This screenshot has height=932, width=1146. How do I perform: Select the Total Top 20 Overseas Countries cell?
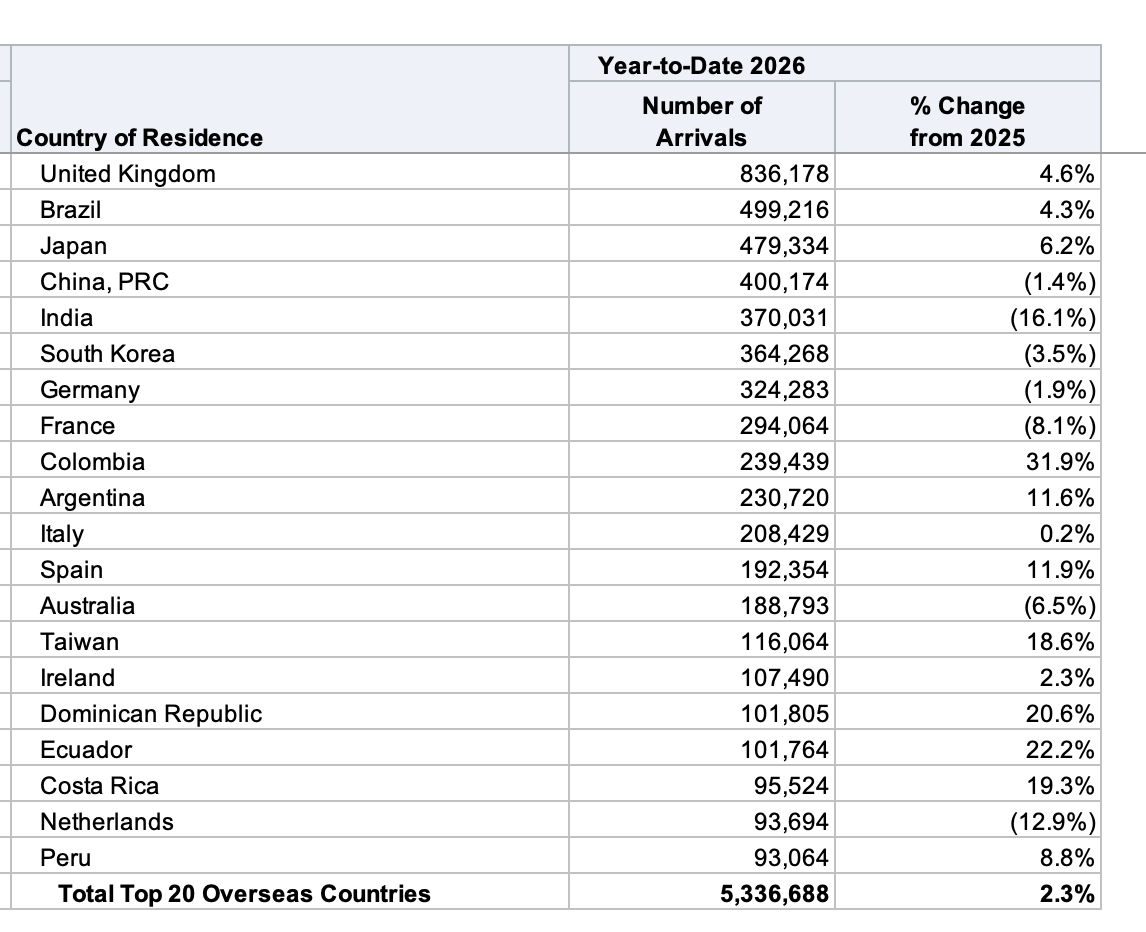click(x=245, y=894)
